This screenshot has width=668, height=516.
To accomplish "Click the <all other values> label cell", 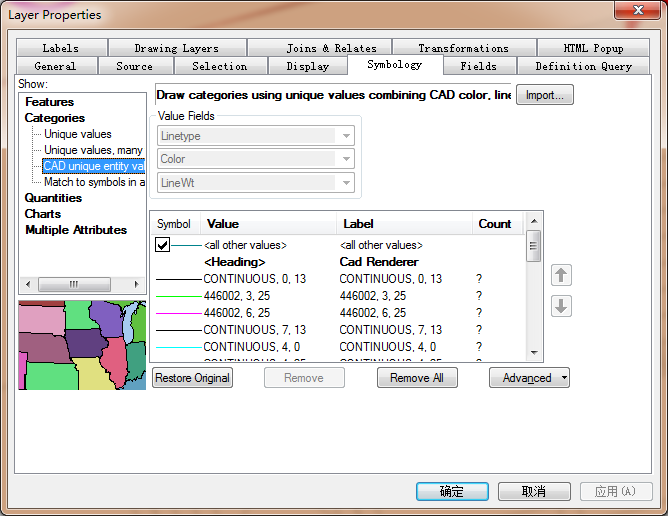I will point(381,245).
